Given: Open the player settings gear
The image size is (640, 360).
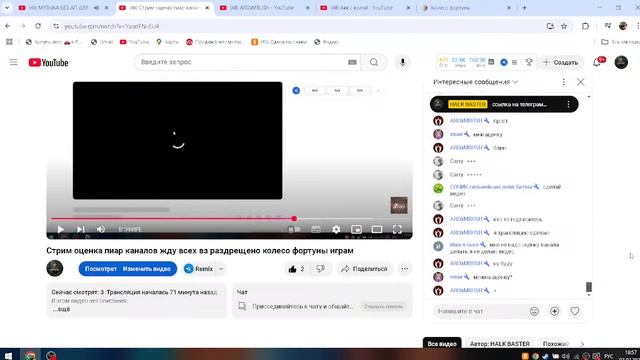Looking at the screenshot, I should 336,229.
